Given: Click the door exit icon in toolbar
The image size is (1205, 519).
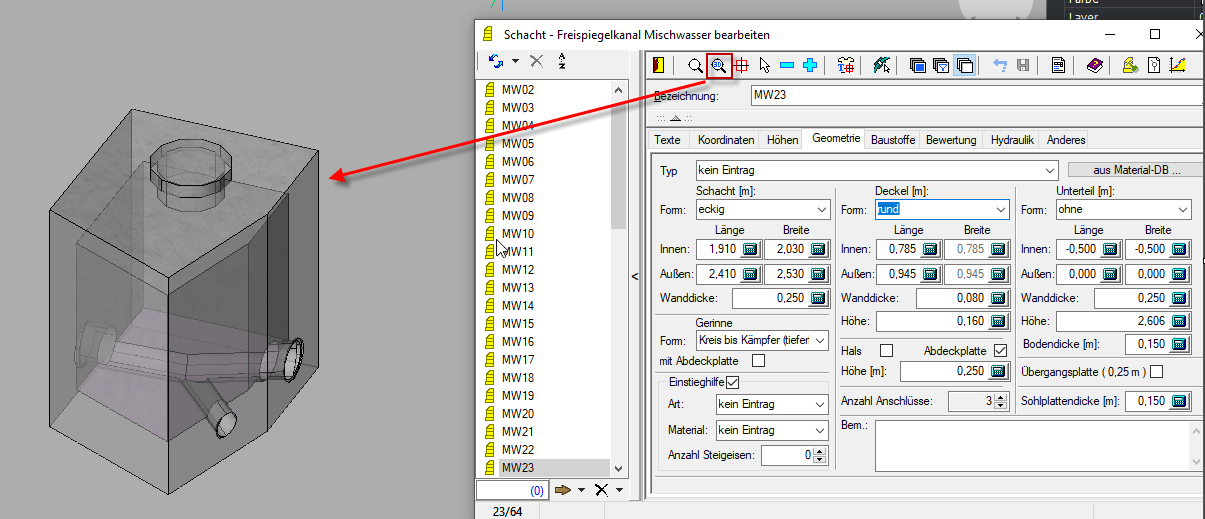Looking at the screenshot, I should pos(659,66).
